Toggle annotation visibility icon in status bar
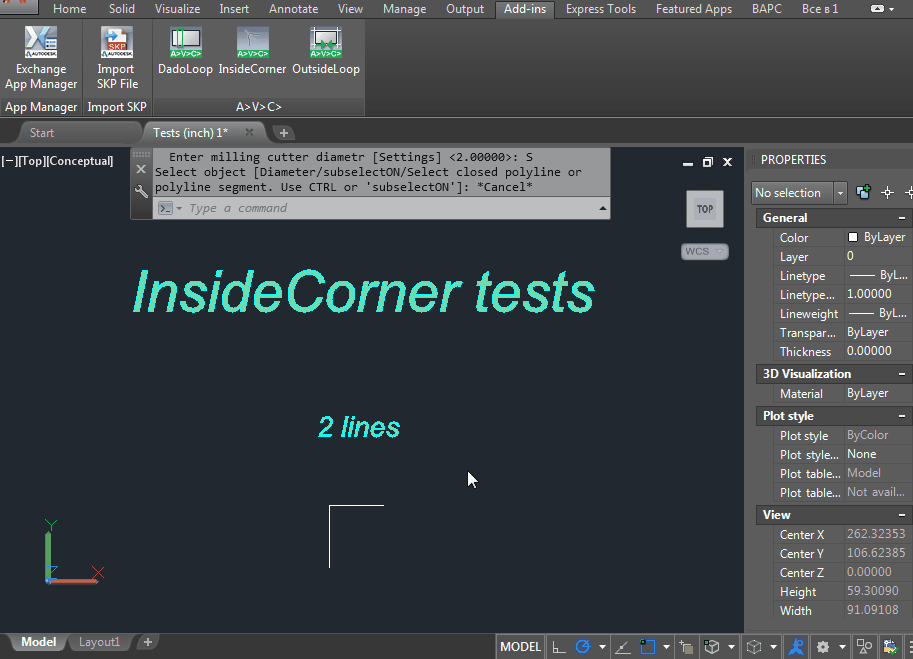 796,646
